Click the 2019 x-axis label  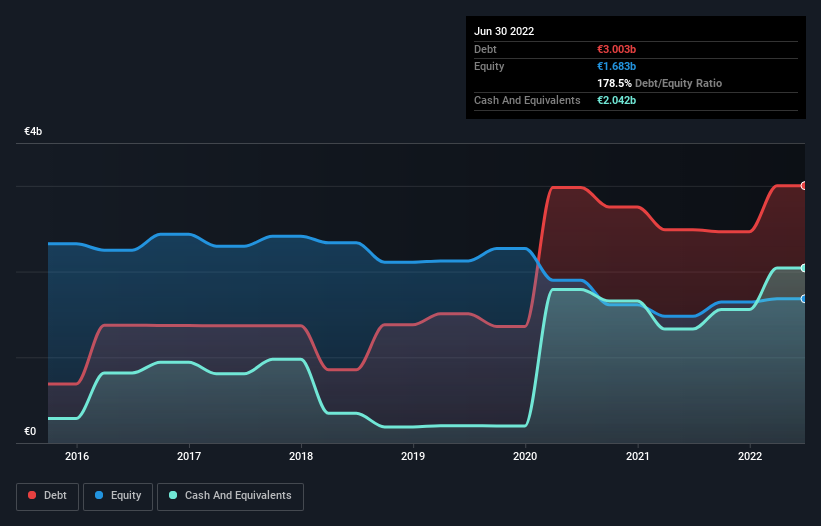tap(413, 456)
